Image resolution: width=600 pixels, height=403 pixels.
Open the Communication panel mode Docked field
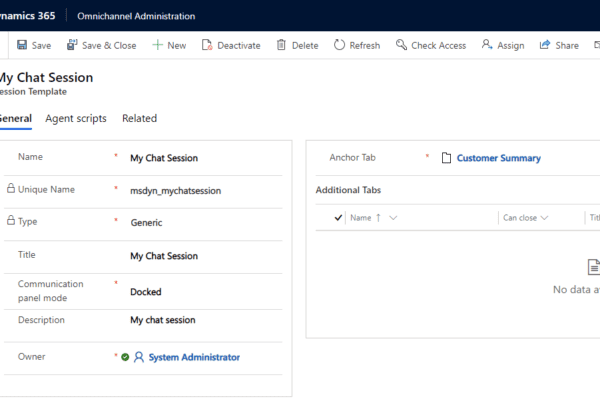coord(146,292)
